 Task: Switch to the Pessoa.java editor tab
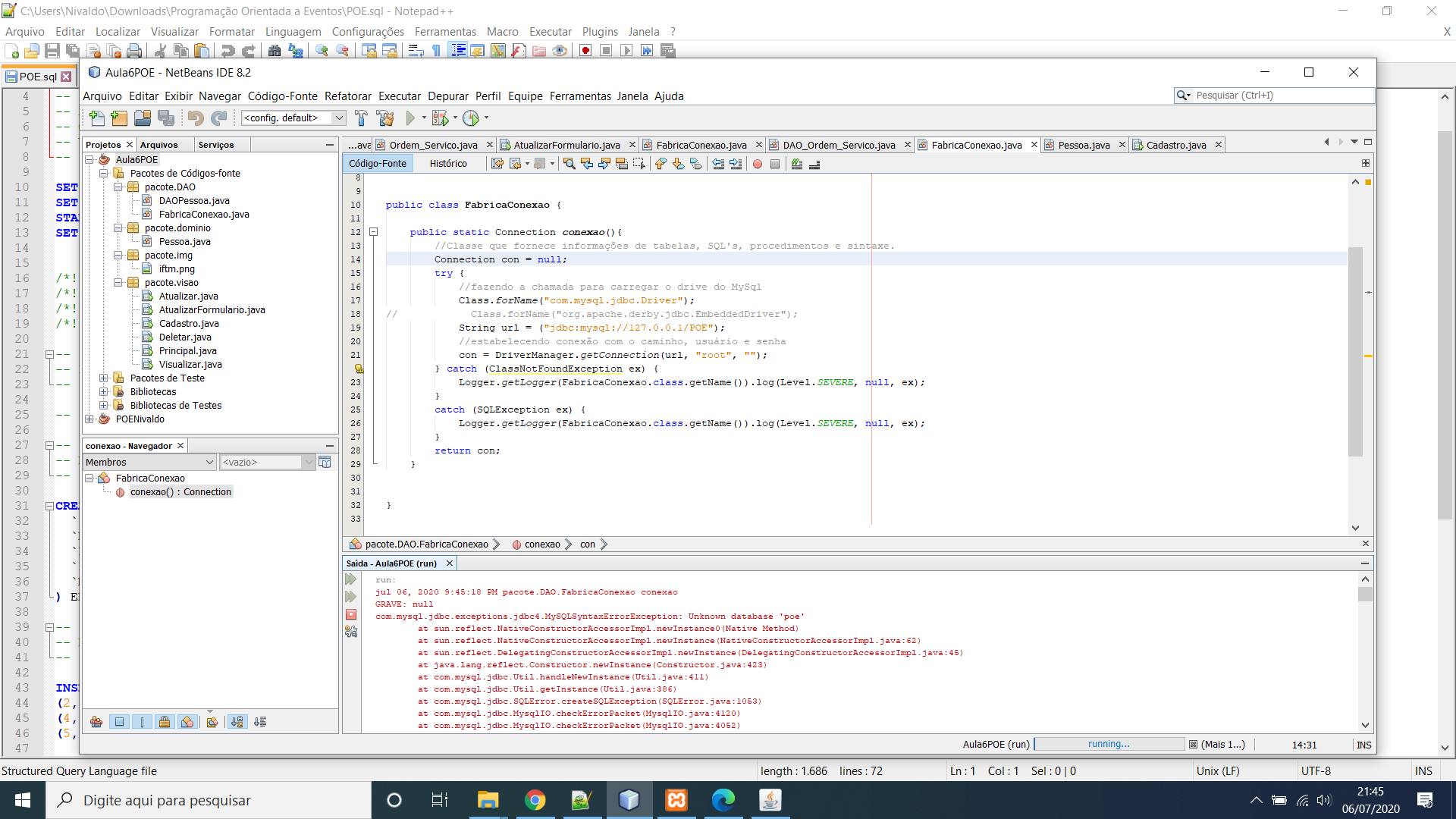(1083, 145)
